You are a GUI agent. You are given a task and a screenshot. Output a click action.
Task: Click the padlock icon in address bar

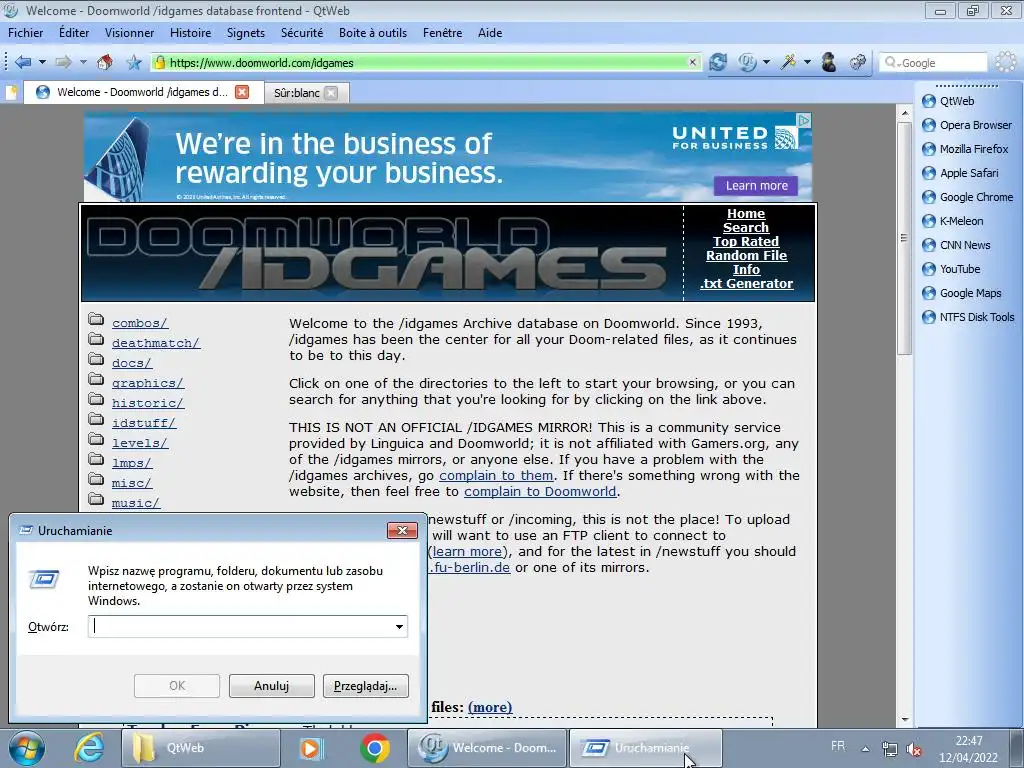tap(159, 62)
